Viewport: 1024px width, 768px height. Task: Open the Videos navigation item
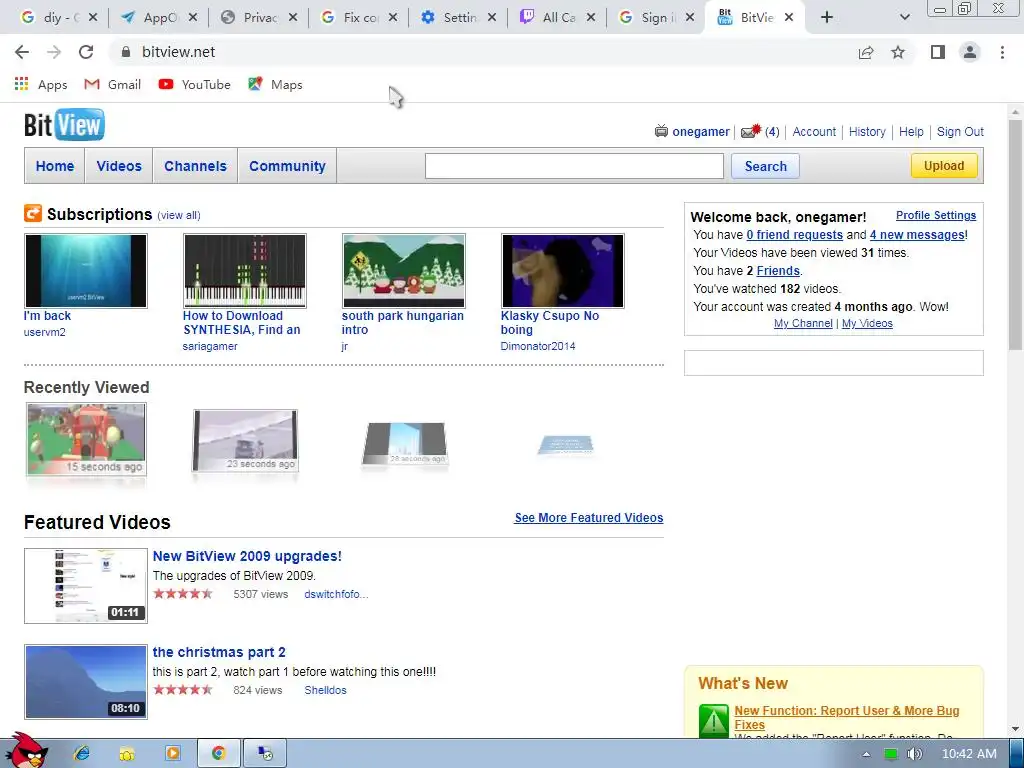[119, 166]
